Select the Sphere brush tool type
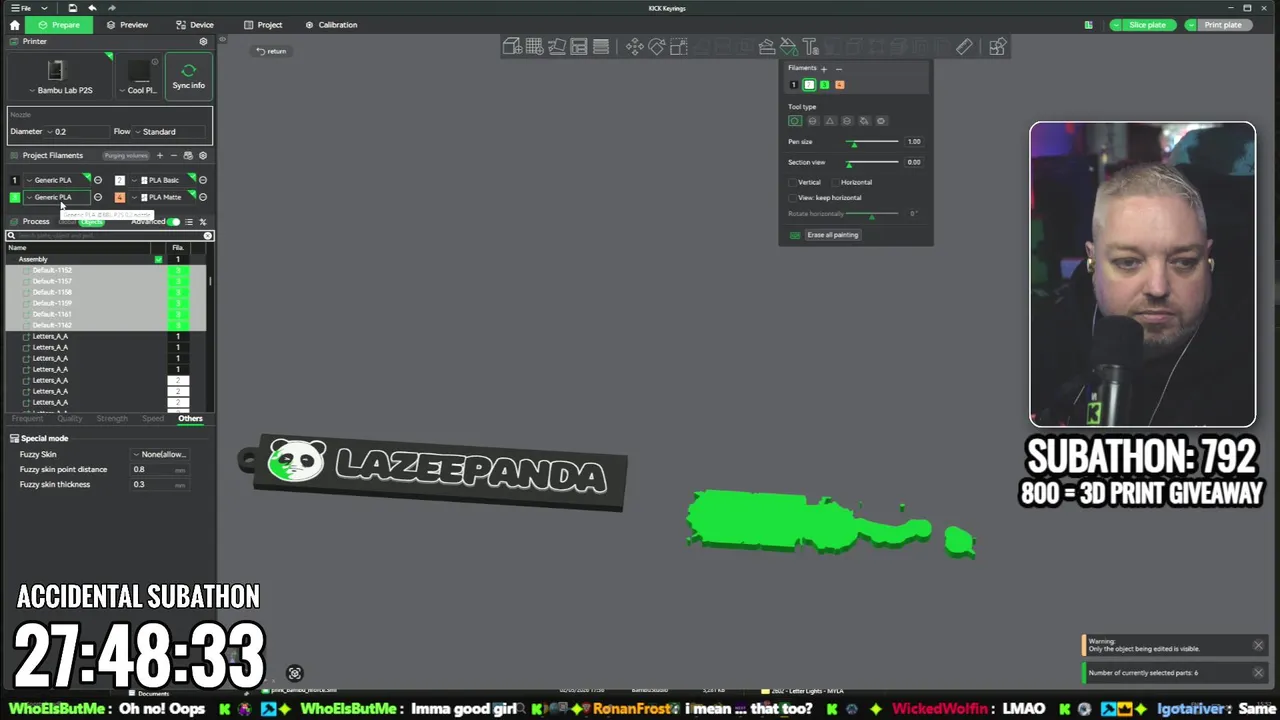This screenshot has height=720, width=1280. click(x=812, y=121)
